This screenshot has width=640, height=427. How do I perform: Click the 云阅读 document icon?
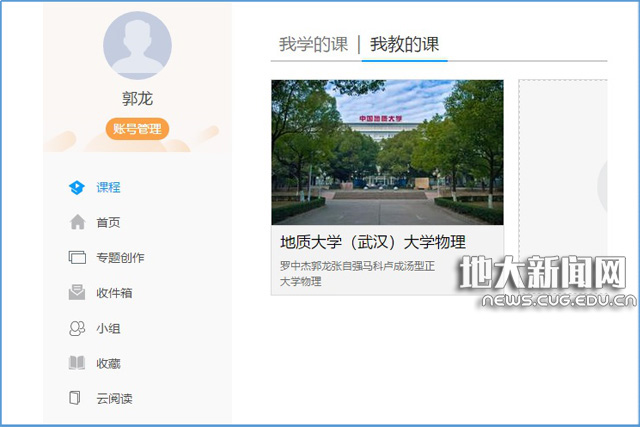[75, 398]
